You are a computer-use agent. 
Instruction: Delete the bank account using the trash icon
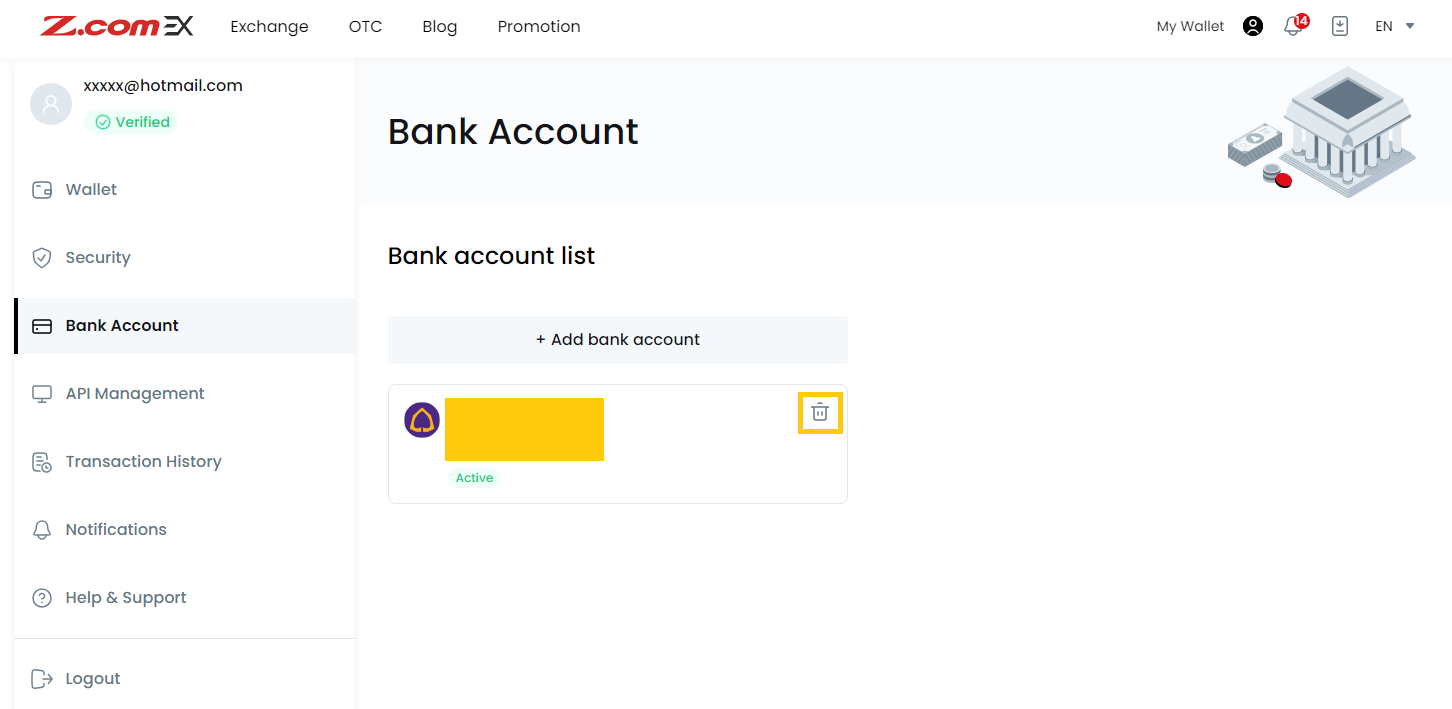click(820, 412)
